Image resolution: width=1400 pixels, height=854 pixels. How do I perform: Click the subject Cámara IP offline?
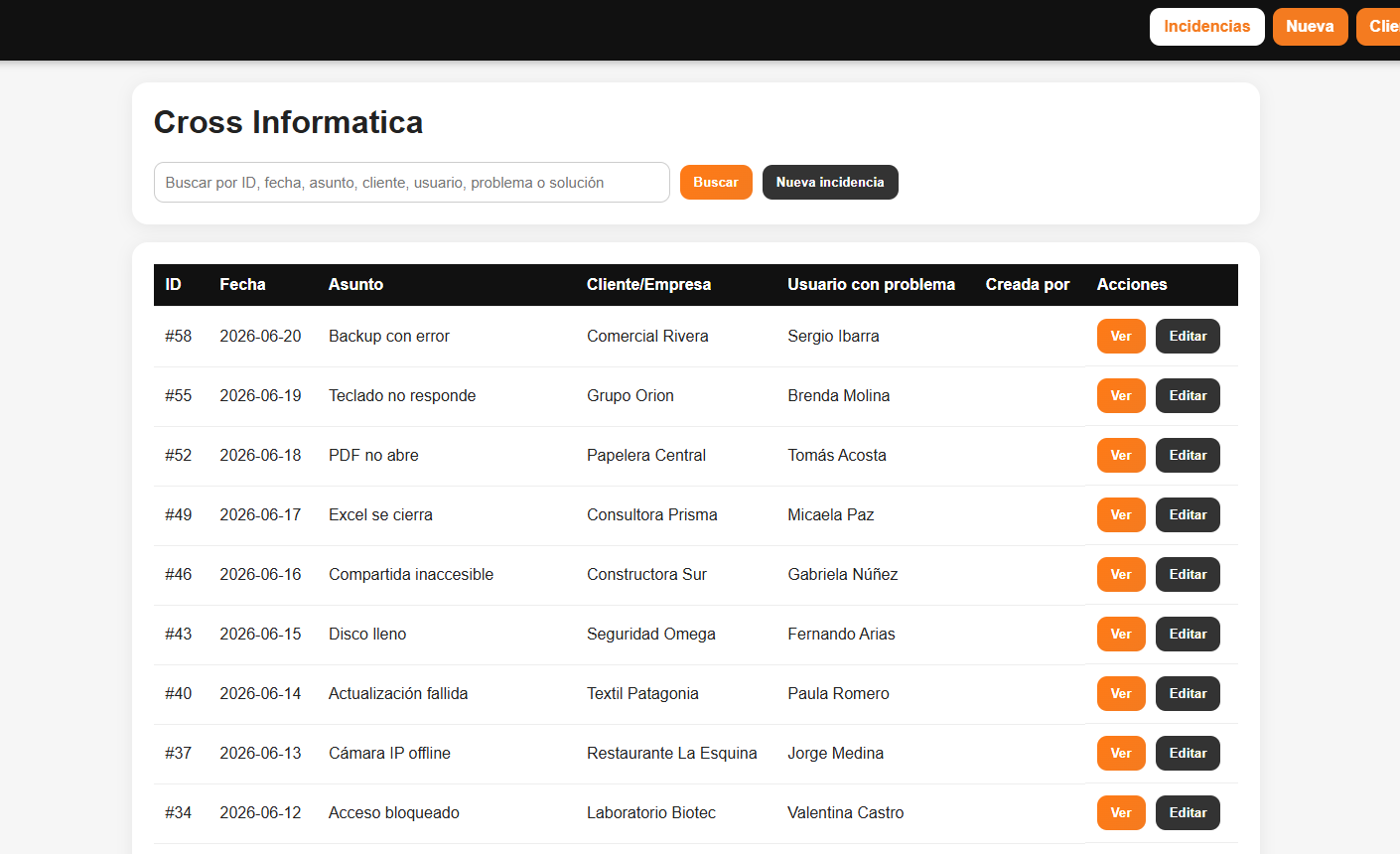(389, 754)
